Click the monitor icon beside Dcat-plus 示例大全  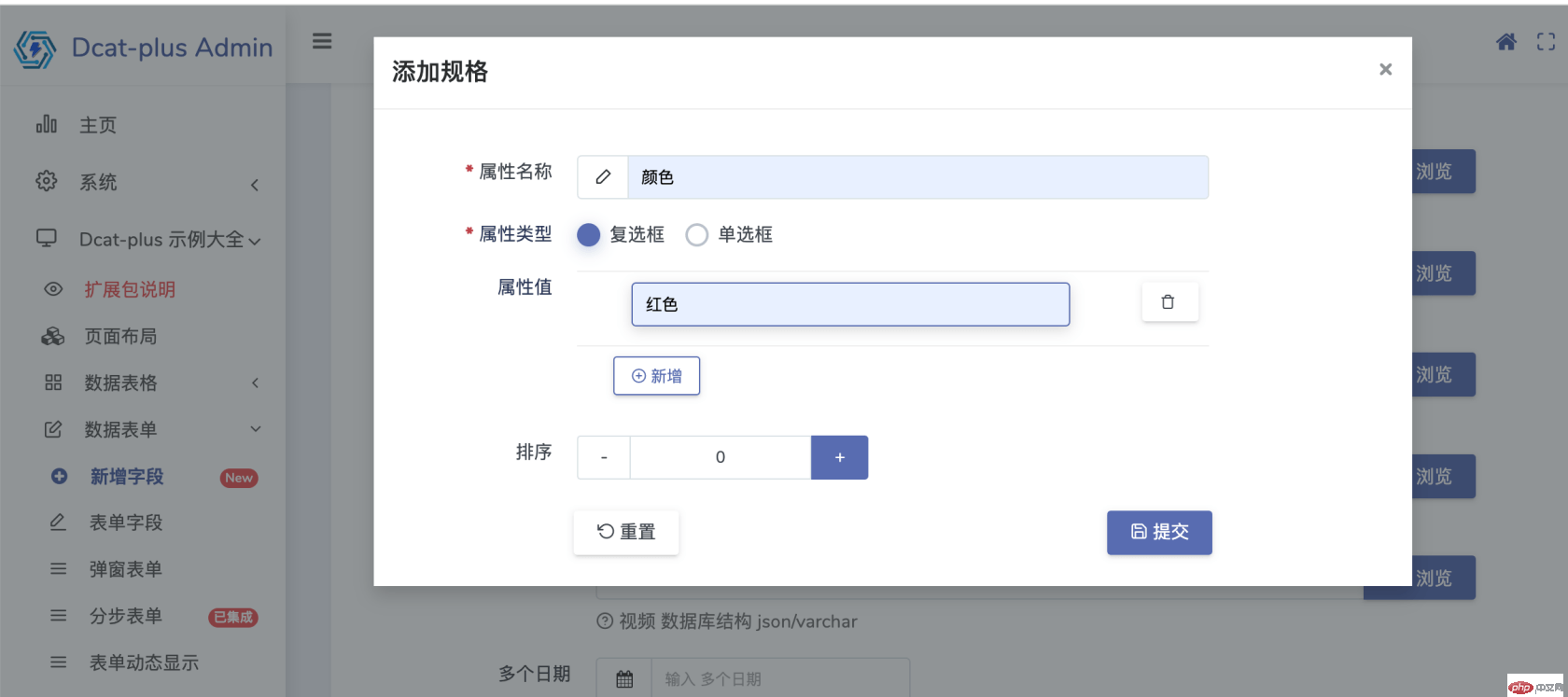point(47,239)
